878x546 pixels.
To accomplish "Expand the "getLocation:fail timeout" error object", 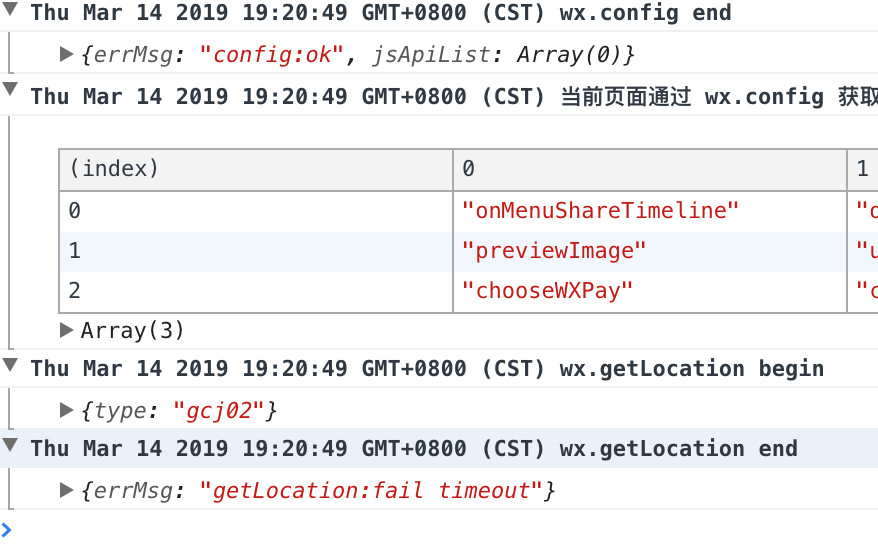I will coord(67,489).
